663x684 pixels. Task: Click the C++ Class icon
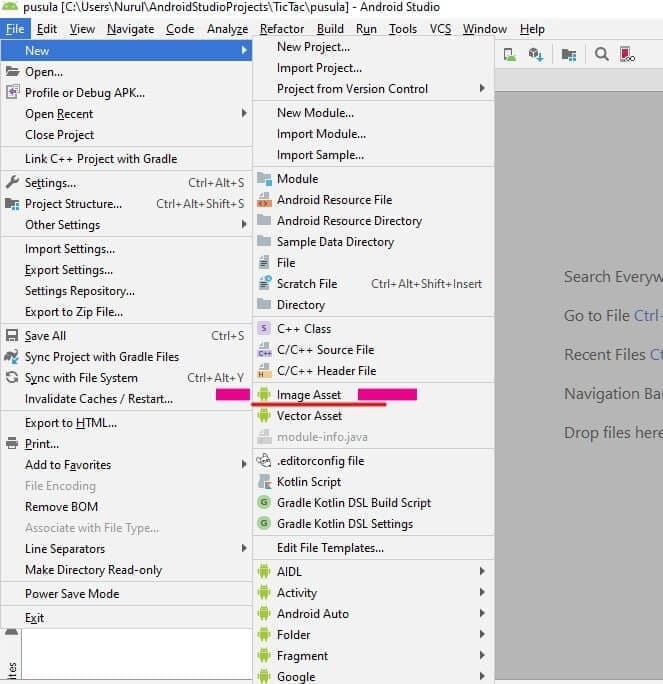click(264, 328)
